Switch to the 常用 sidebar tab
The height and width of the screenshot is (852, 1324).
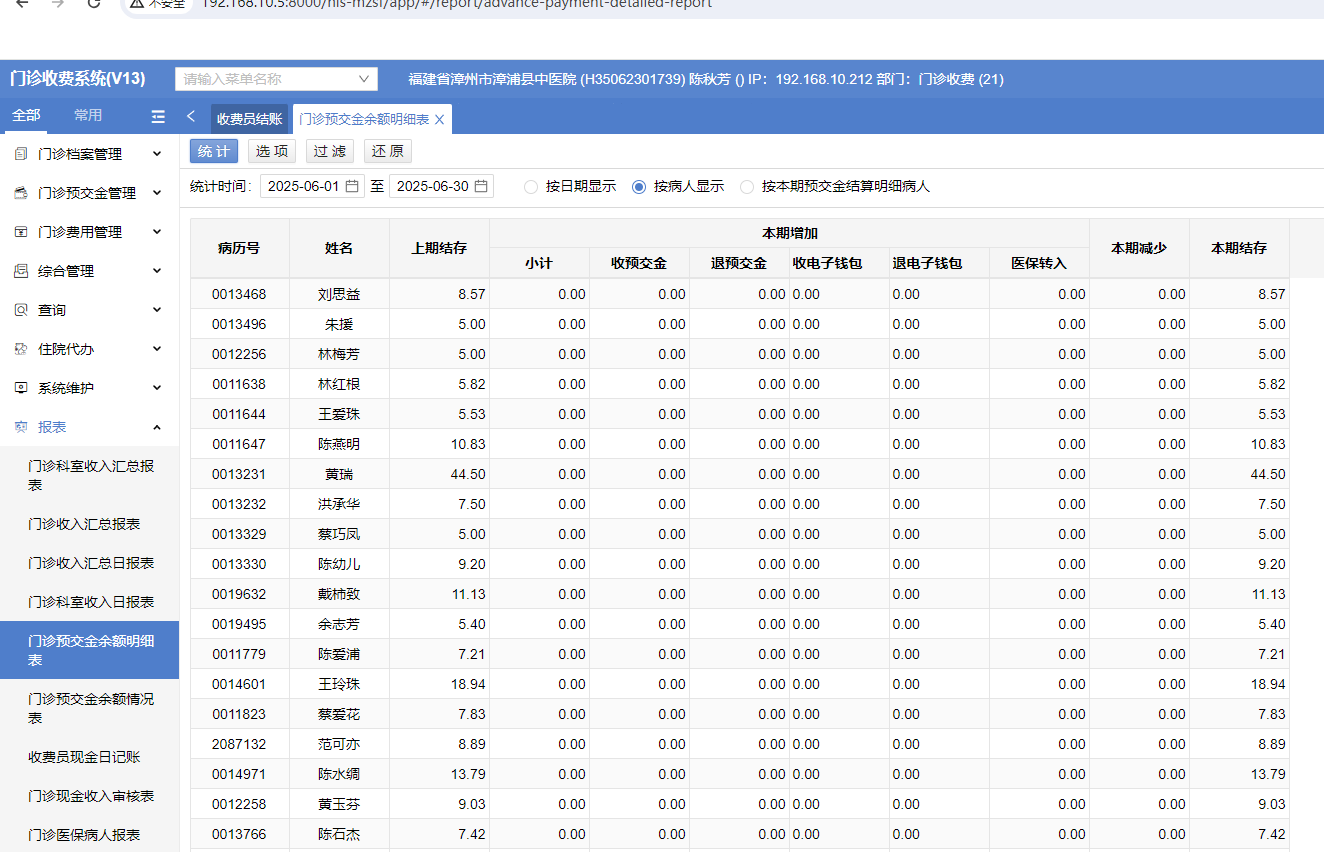coord(88,115)
